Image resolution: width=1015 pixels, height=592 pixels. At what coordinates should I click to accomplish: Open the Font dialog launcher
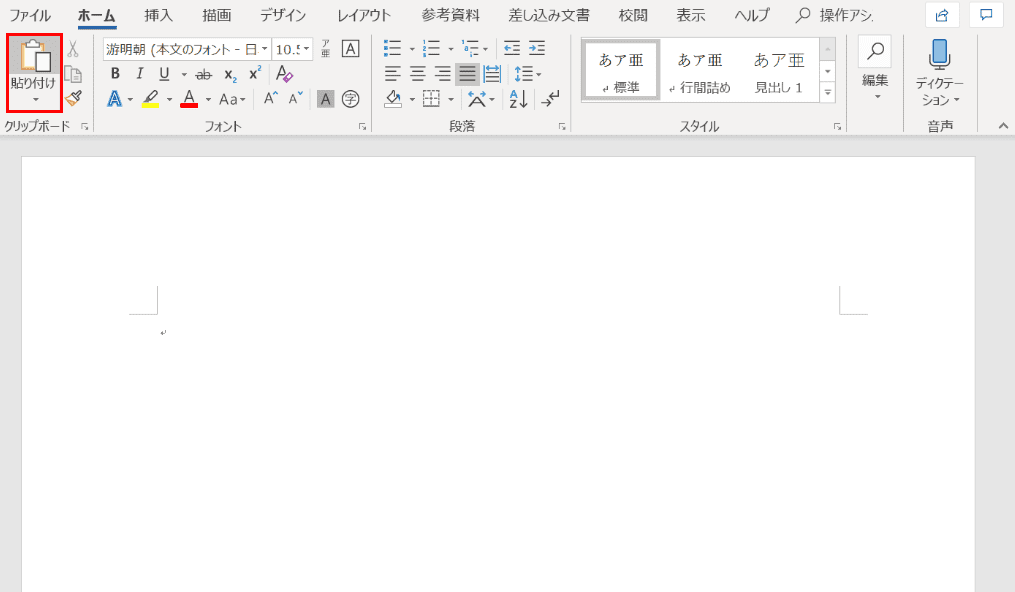[362, 127]
